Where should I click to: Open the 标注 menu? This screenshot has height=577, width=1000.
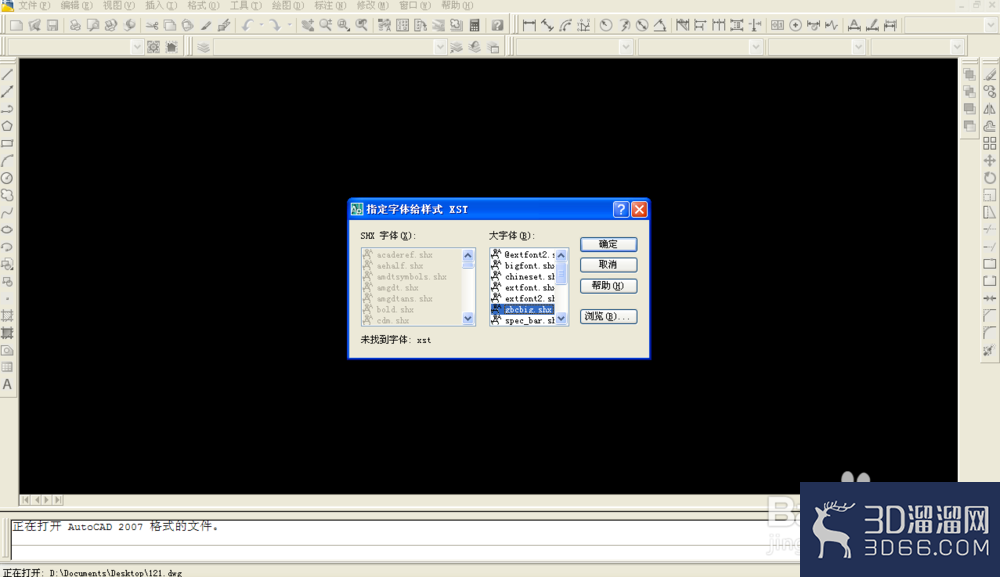(330, 5)
